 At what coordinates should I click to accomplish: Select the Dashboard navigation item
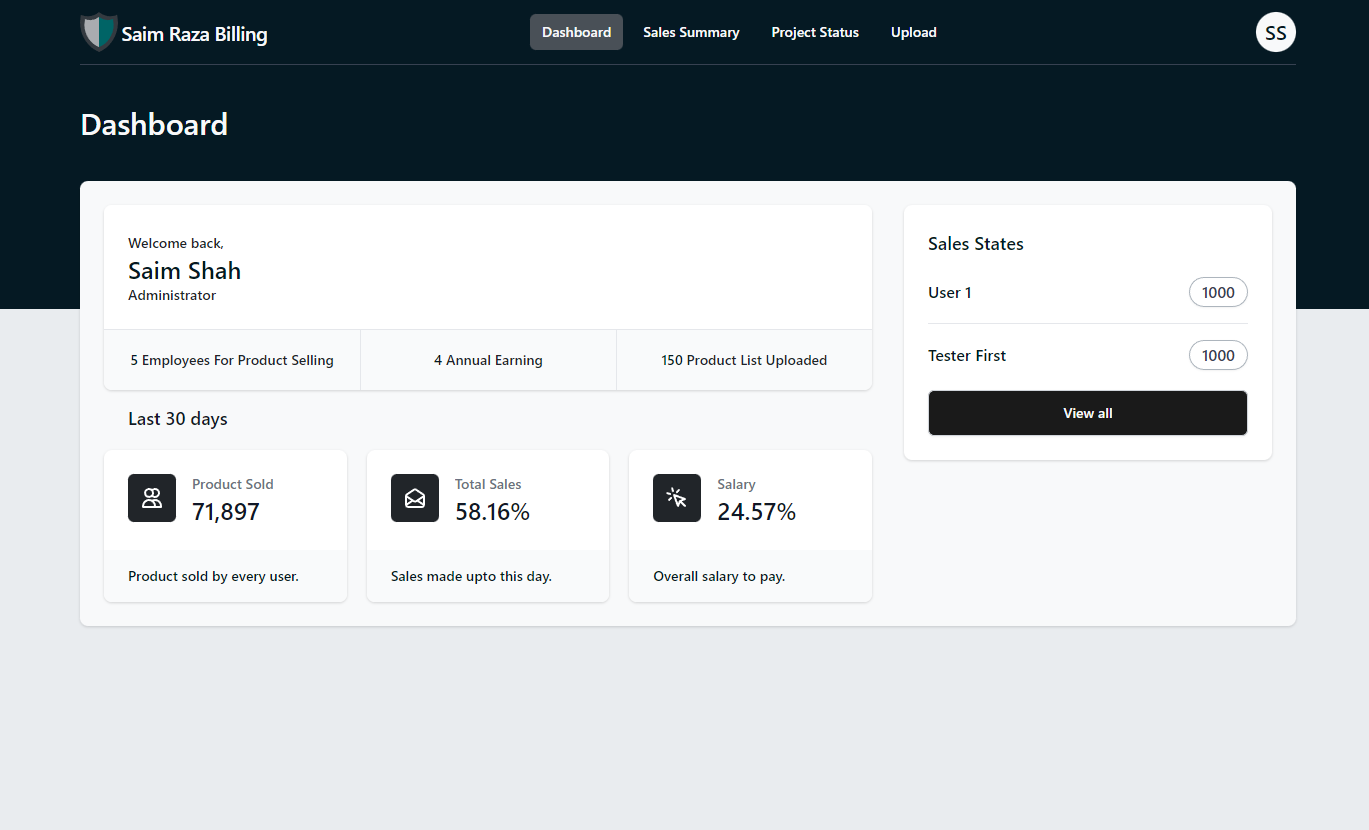(576, 31)
